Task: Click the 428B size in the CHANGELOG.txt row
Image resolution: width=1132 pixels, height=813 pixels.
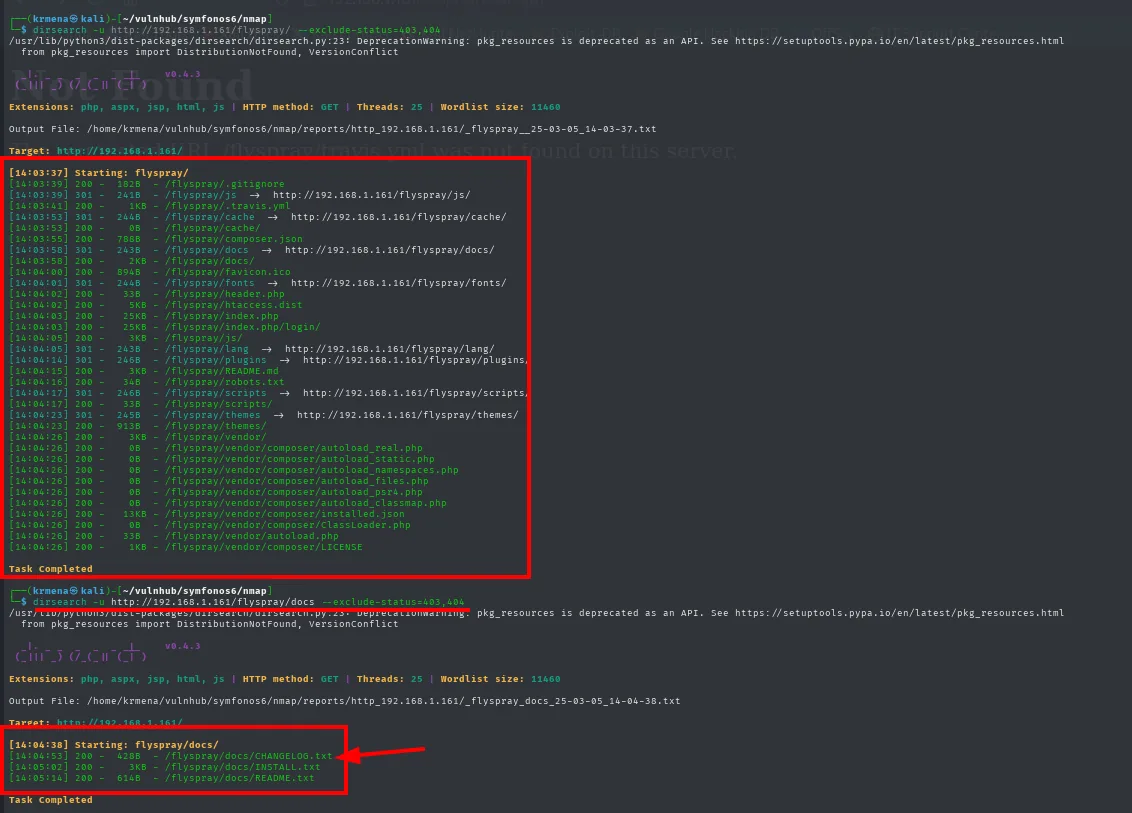Action: (x=129, y=756)
